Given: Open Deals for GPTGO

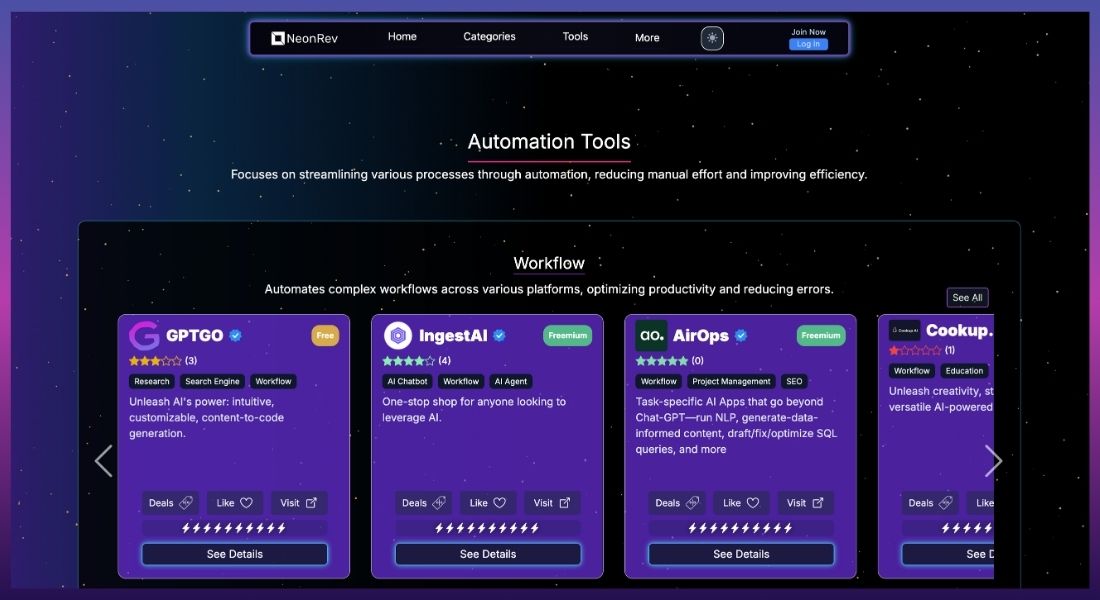Looking at the screenshot, I should pyautogui.click(x=170, y=502).
